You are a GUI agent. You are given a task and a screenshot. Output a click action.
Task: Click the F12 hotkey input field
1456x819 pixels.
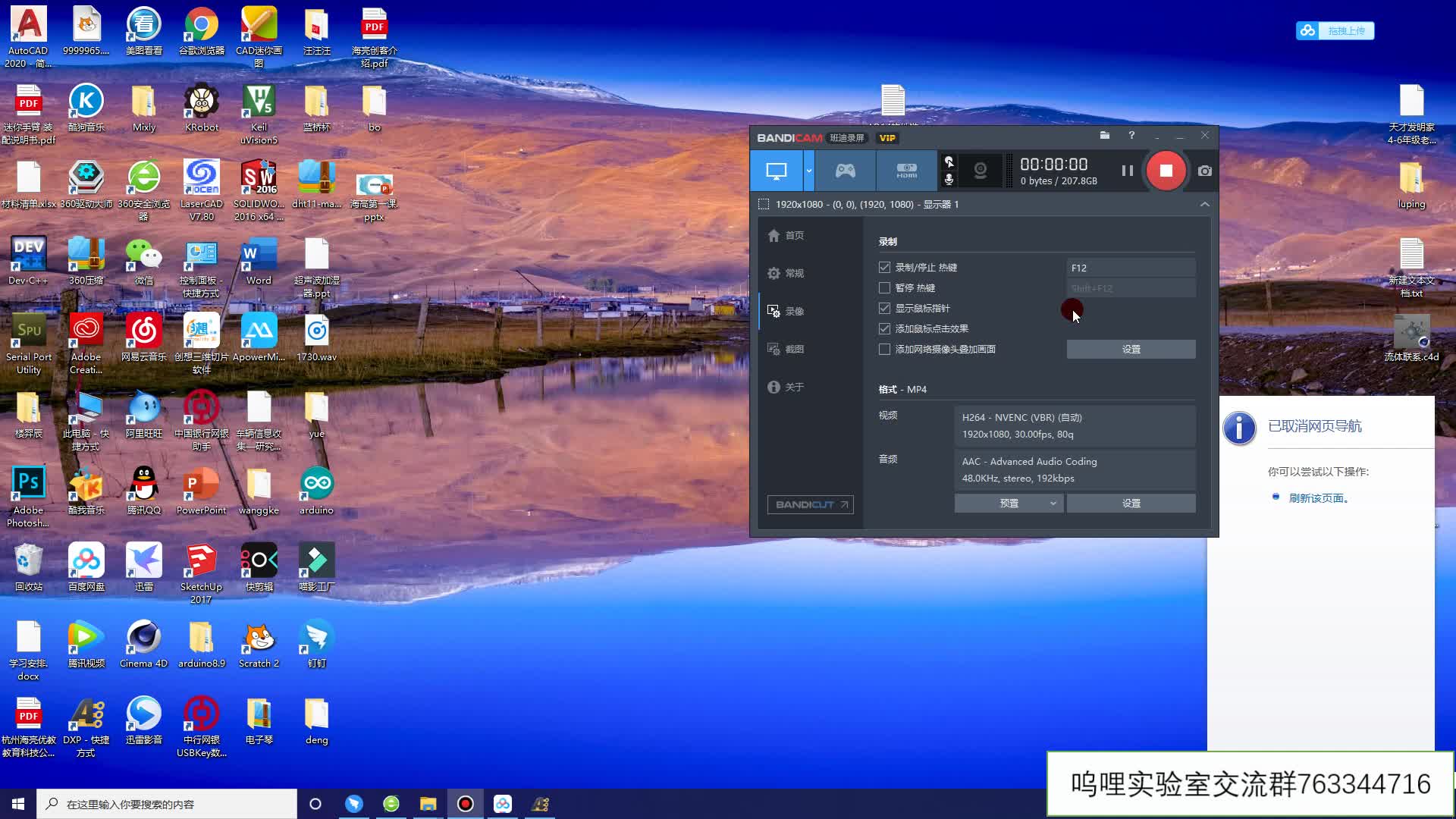tap(1131, 267)
